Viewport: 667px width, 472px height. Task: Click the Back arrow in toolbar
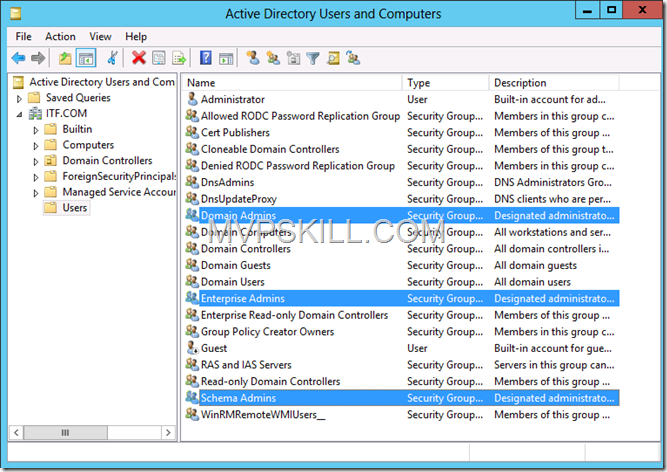(x=18, y=58)
